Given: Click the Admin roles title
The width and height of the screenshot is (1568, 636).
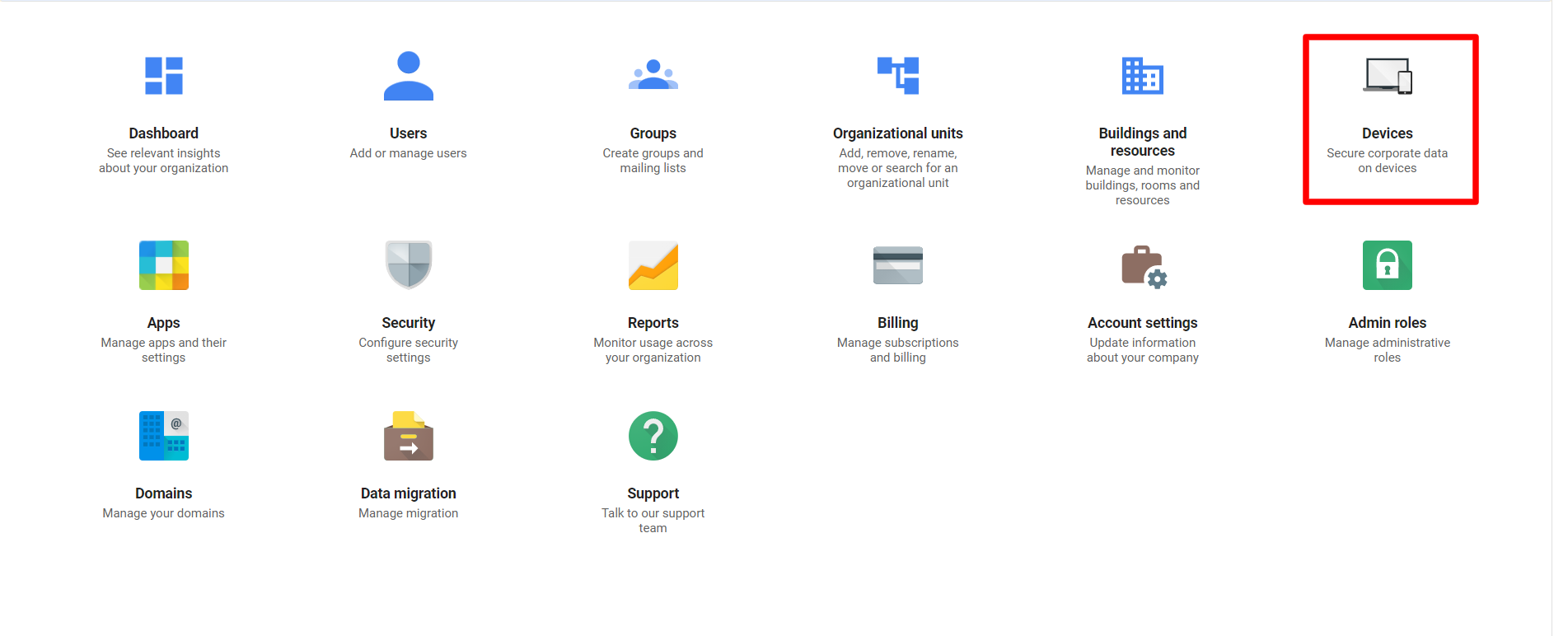Looking at the screenshot, I should 1388,323.
